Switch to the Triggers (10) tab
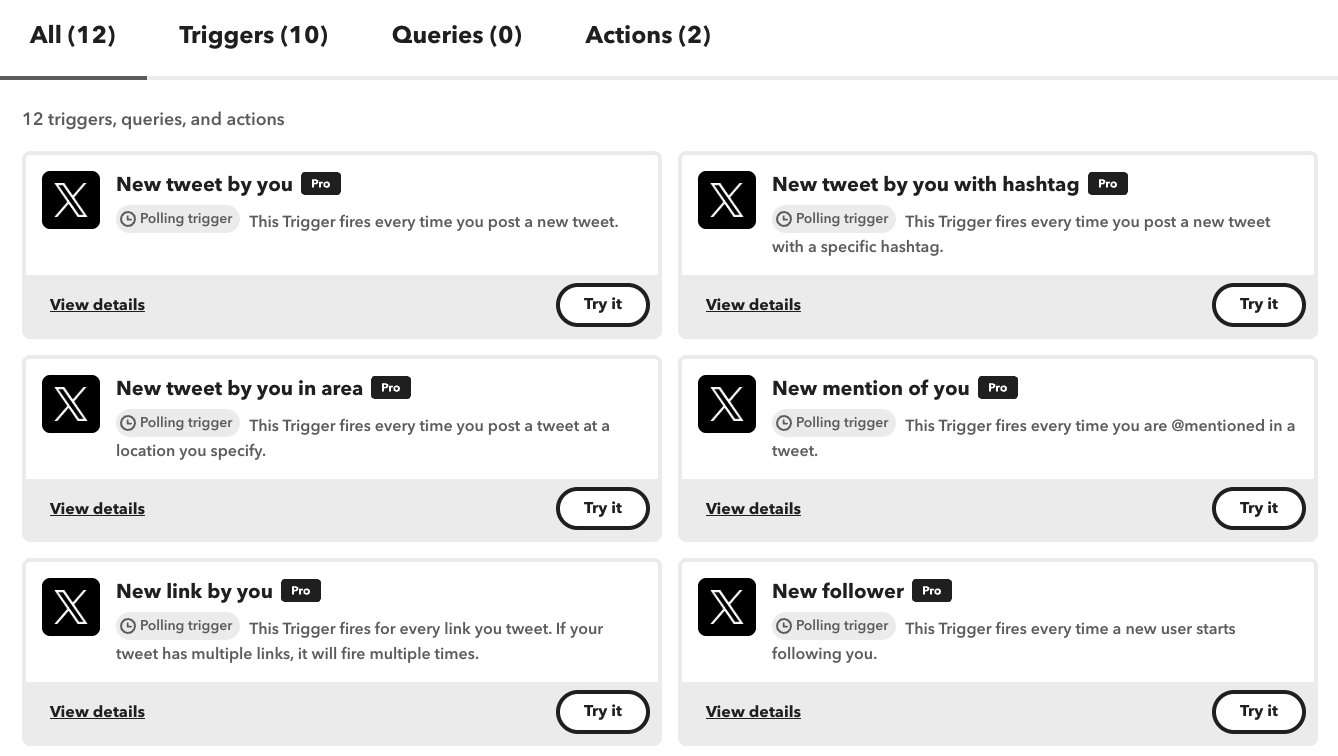This screenshot has width=1338, height=756. tap(253, 35)
